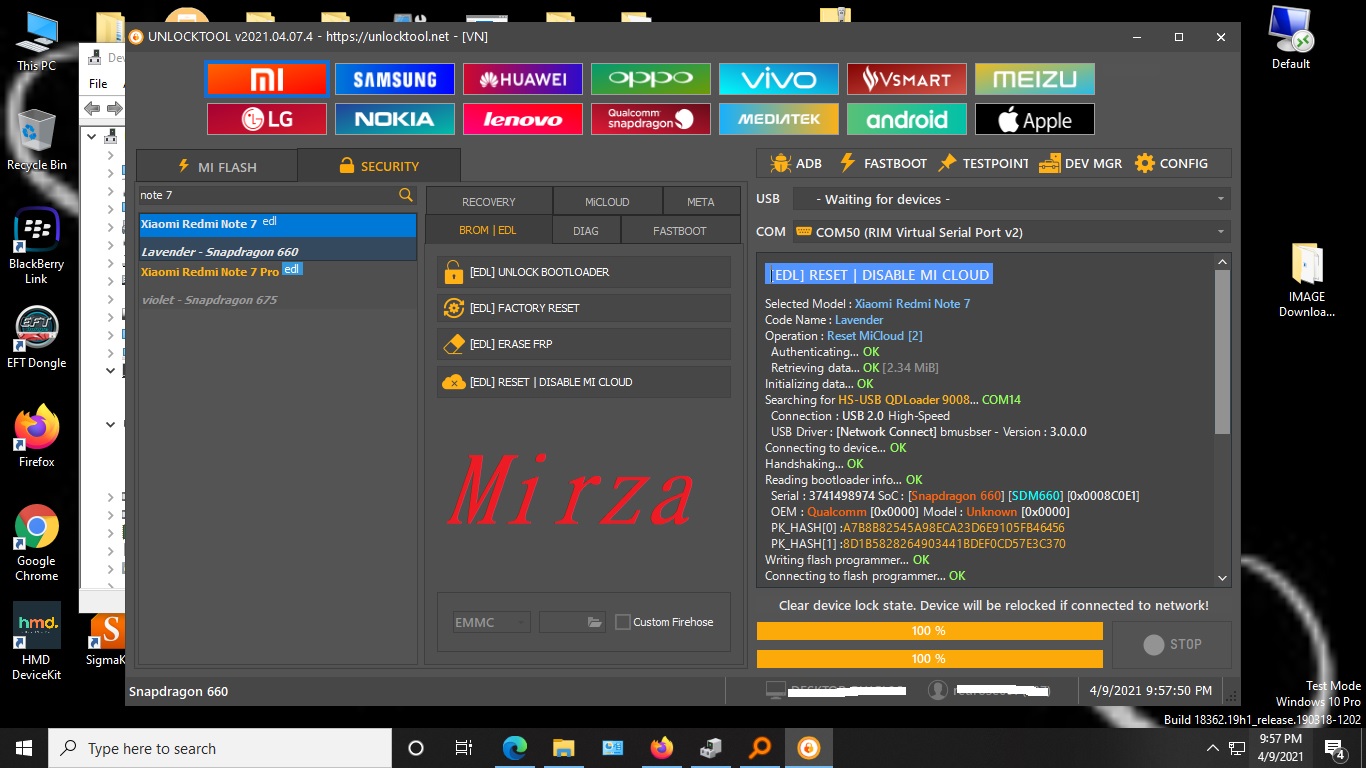Viewport: 1366px width, 768px height.
Task: Click [EDL] RESET | DISABLE MI CLOUD button
Action: click(584, 382)
